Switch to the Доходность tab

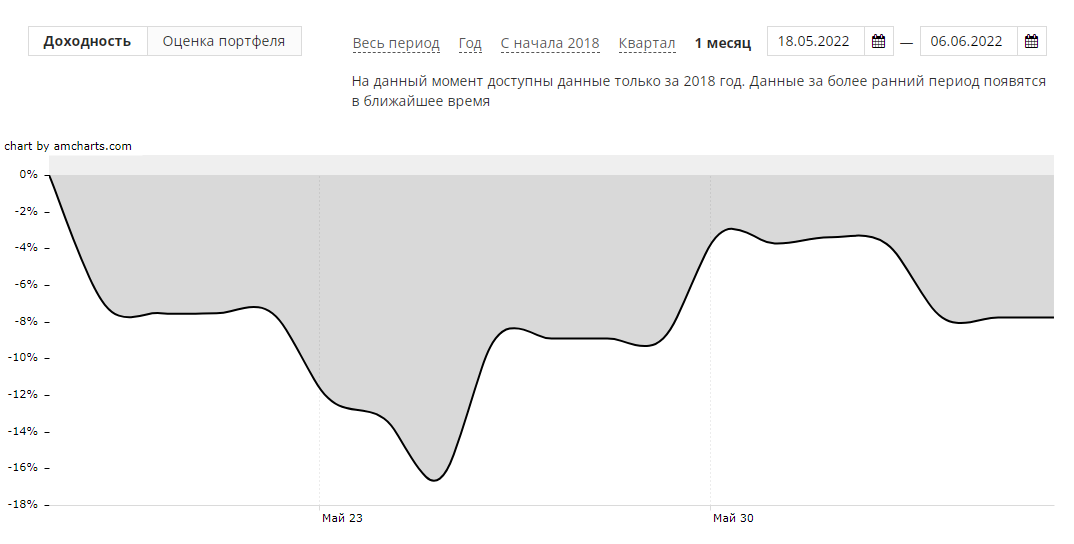tap(87, 41)
